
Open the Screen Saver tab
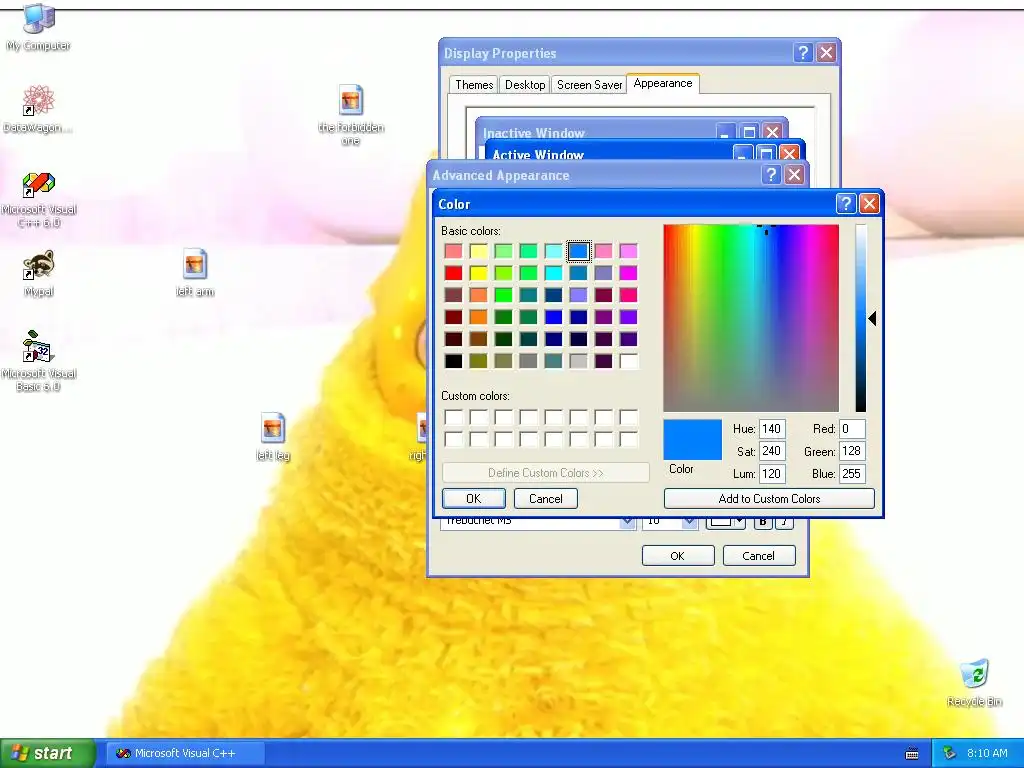[589, 85]
